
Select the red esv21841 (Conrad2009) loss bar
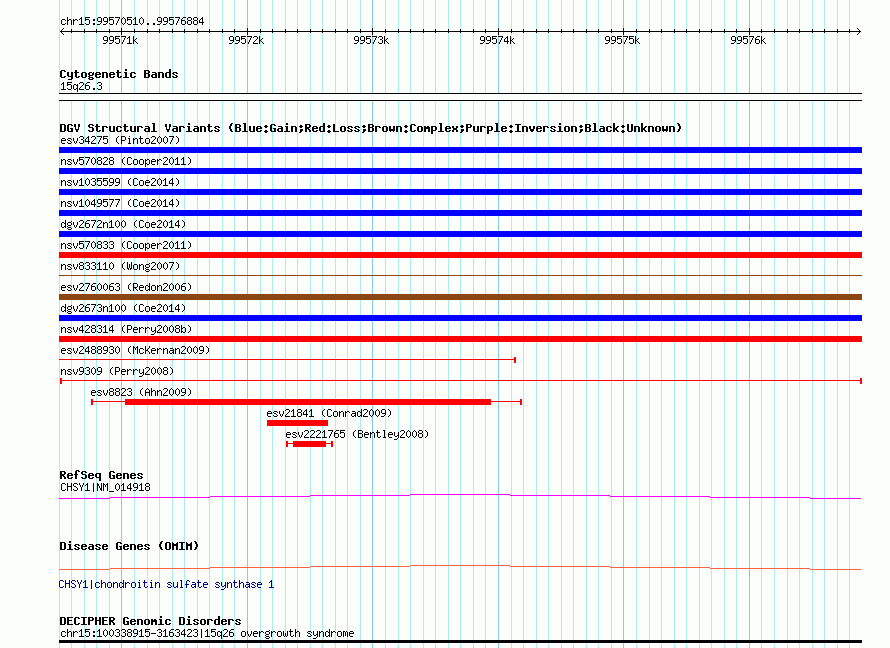[x=297, y=423]
